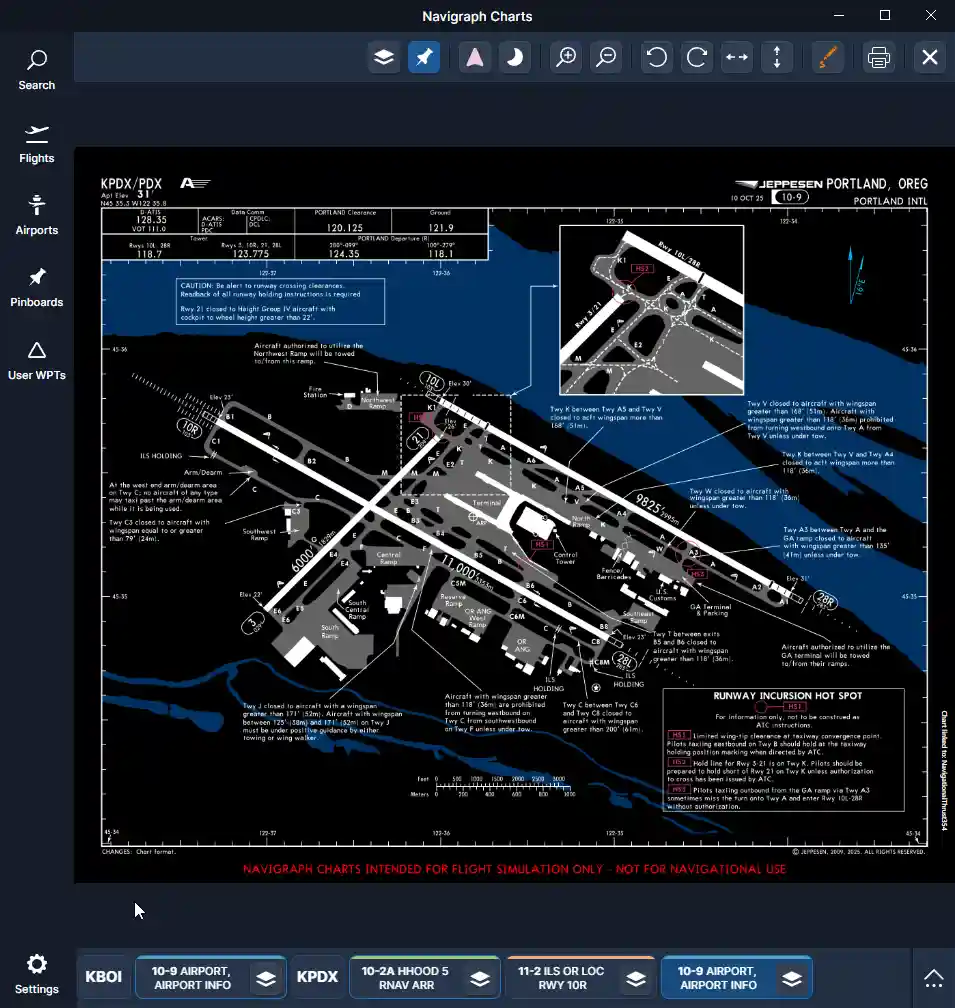Open 10-2A HHOOD 5 RNAV ARR tab
This screenshot has height=1008, width=955.
coord(406,978)
